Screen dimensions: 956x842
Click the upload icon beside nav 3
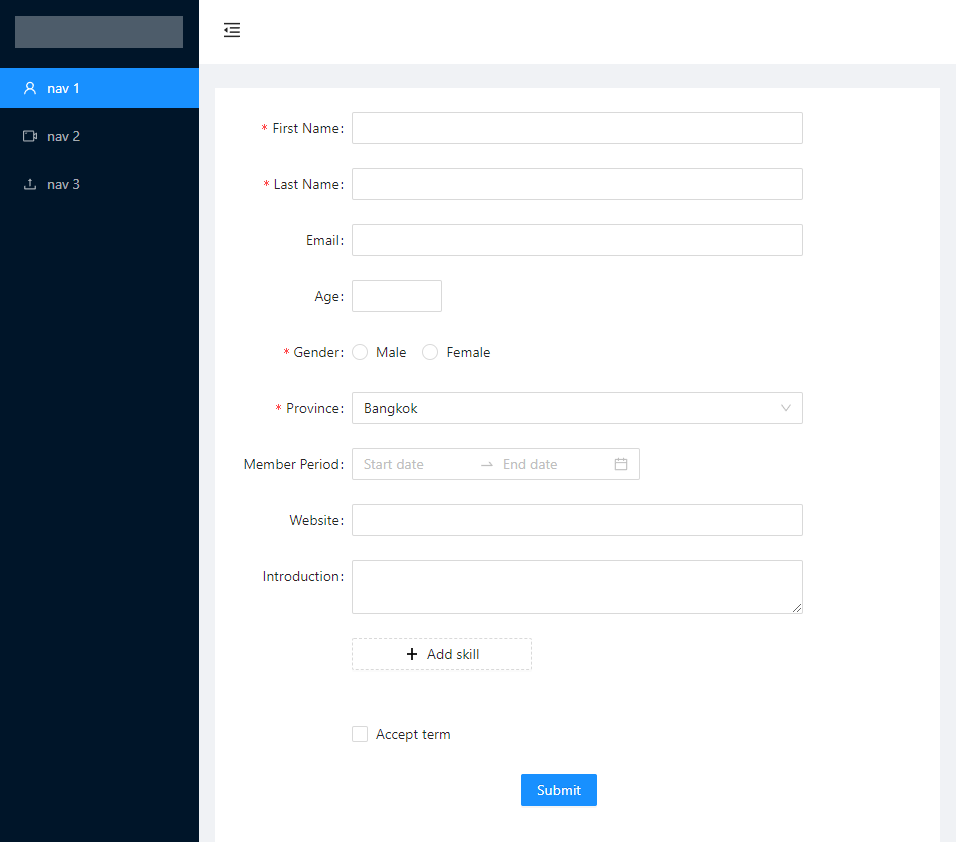coord(30,184)
